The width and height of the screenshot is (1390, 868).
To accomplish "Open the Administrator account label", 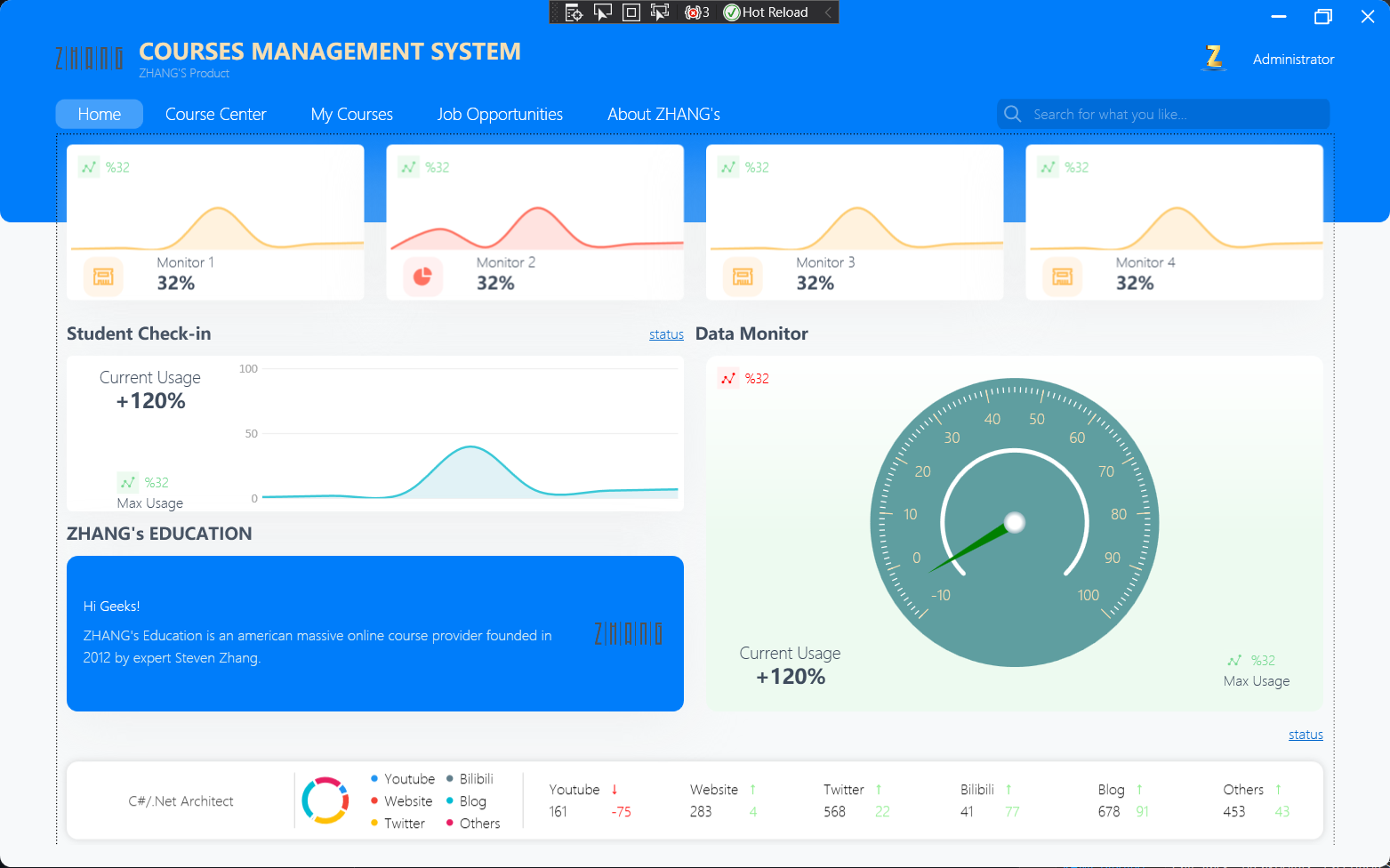I will pyautogui.click(x=1294, y=60).
